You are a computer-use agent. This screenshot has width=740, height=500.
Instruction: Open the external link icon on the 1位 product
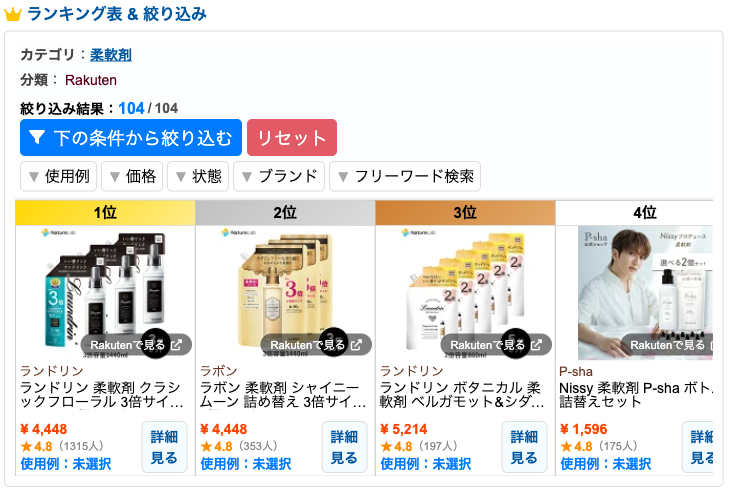tap(177, 345)
